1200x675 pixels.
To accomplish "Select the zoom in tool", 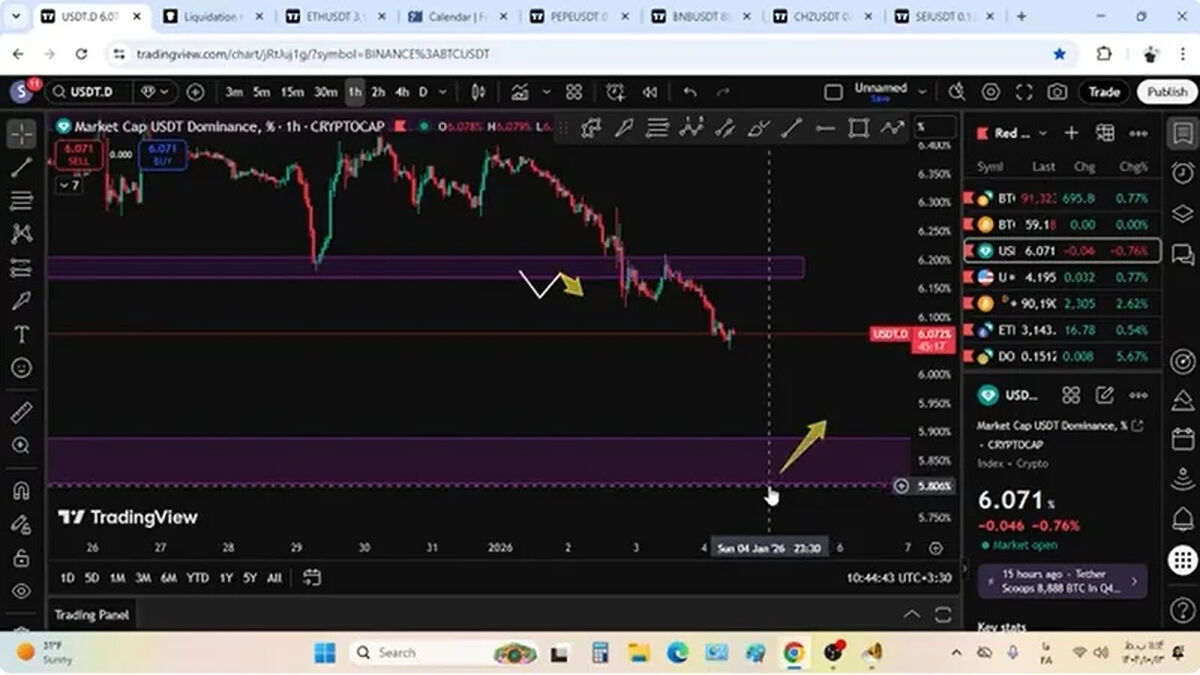I will coord(21,445).
